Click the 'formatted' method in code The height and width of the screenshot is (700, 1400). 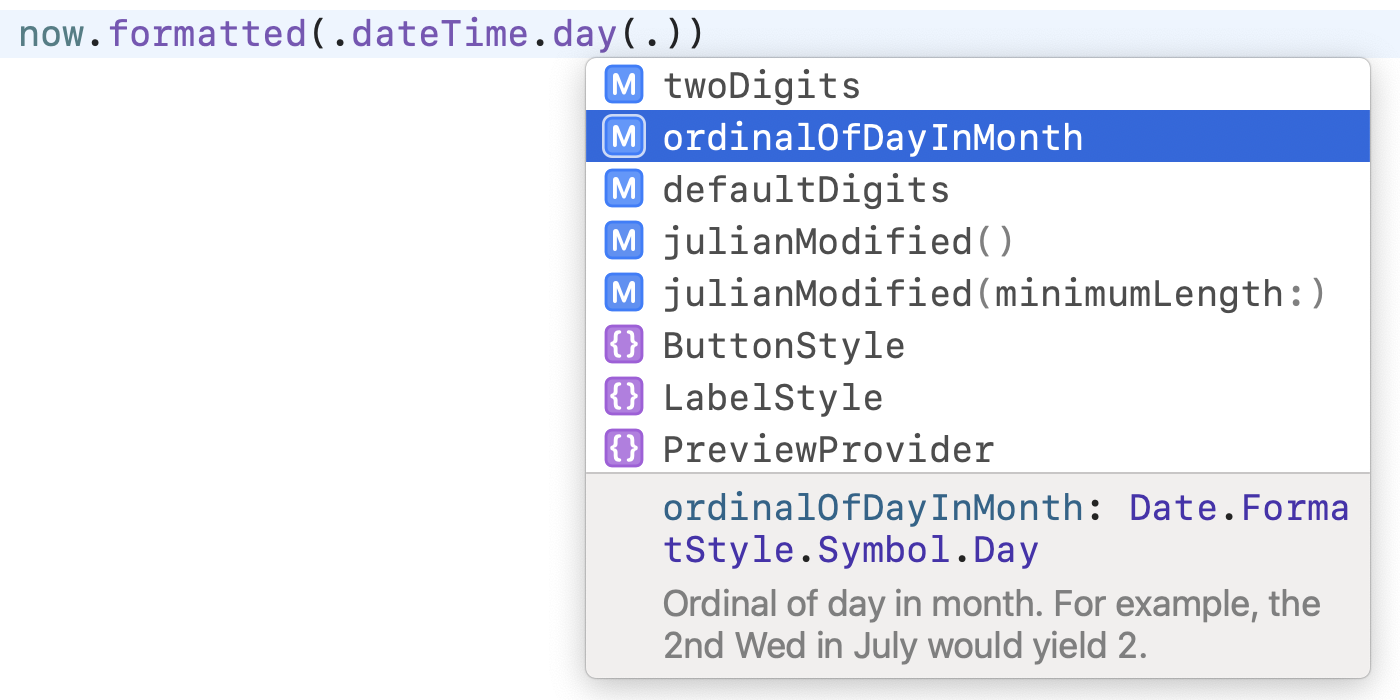coord(207,34)
